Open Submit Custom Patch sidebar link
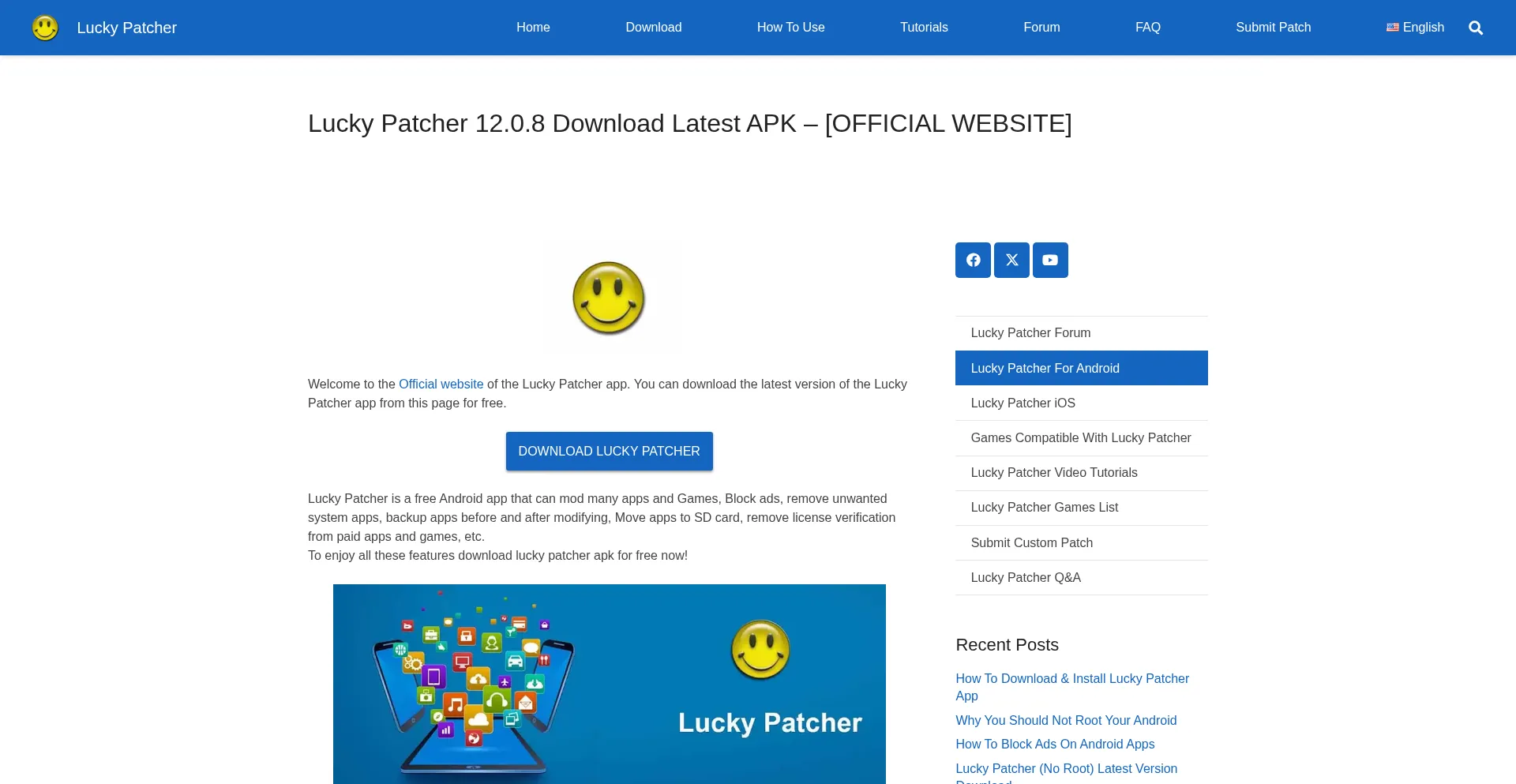This screenshot has width=1516, height=784. 1081,542
